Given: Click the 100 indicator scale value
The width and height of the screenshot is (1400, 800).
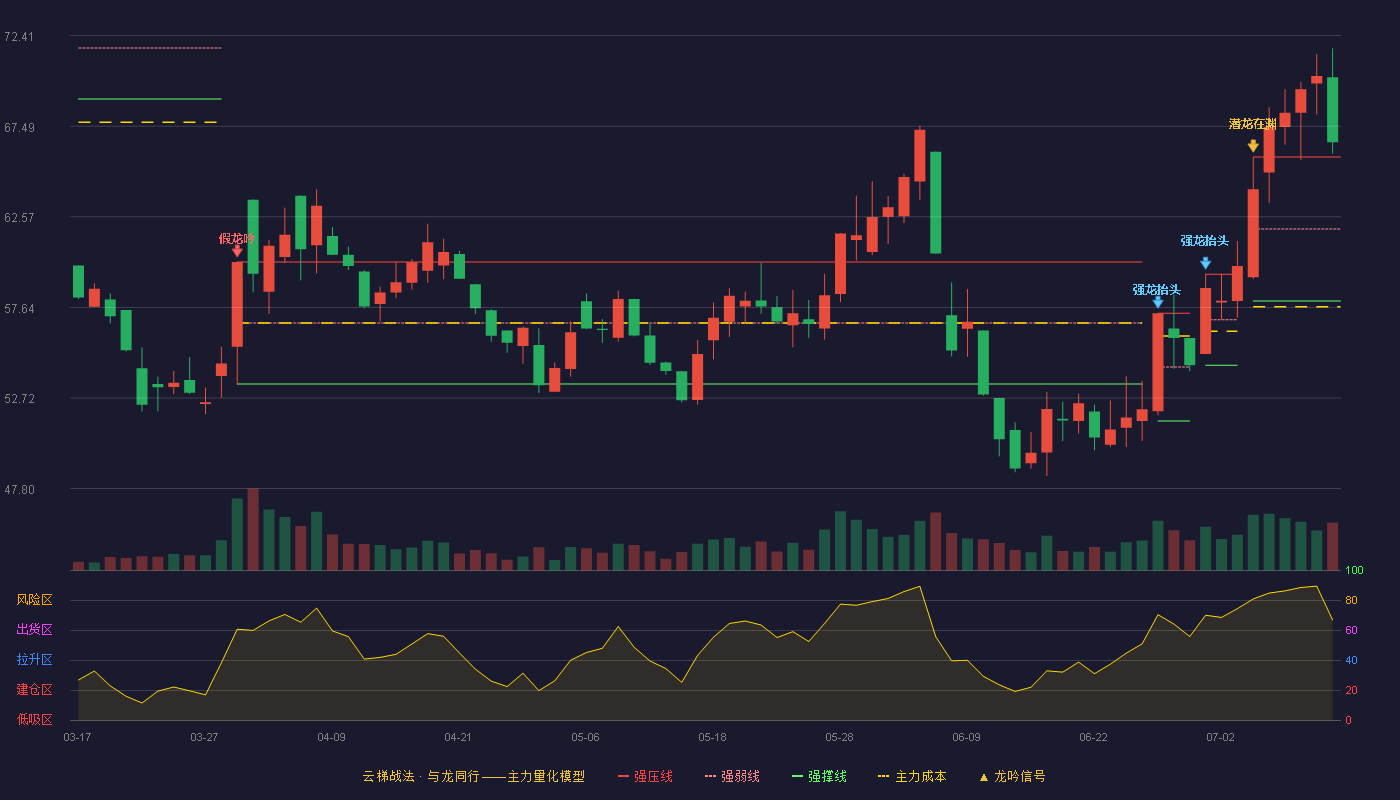Looking at the screenshot, I should pyautogui.click(x=1354, y=571).
